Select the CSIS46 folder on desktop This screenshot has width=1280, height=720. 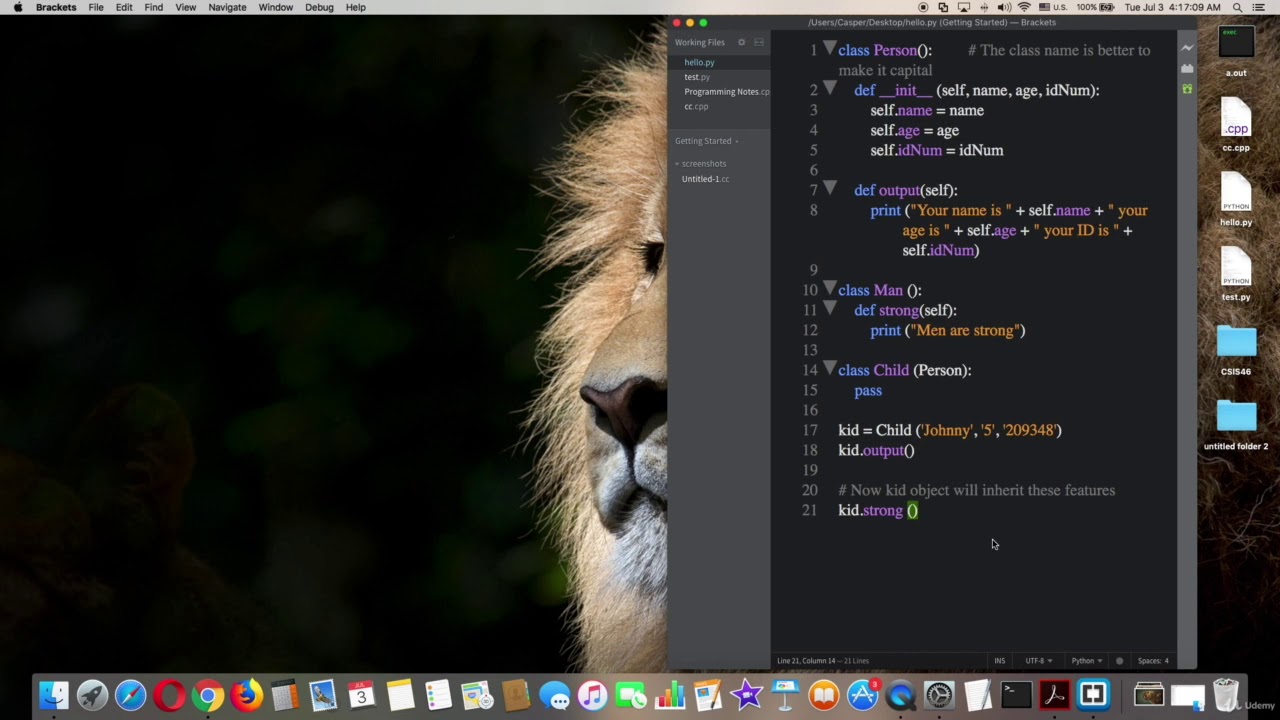1236,350
